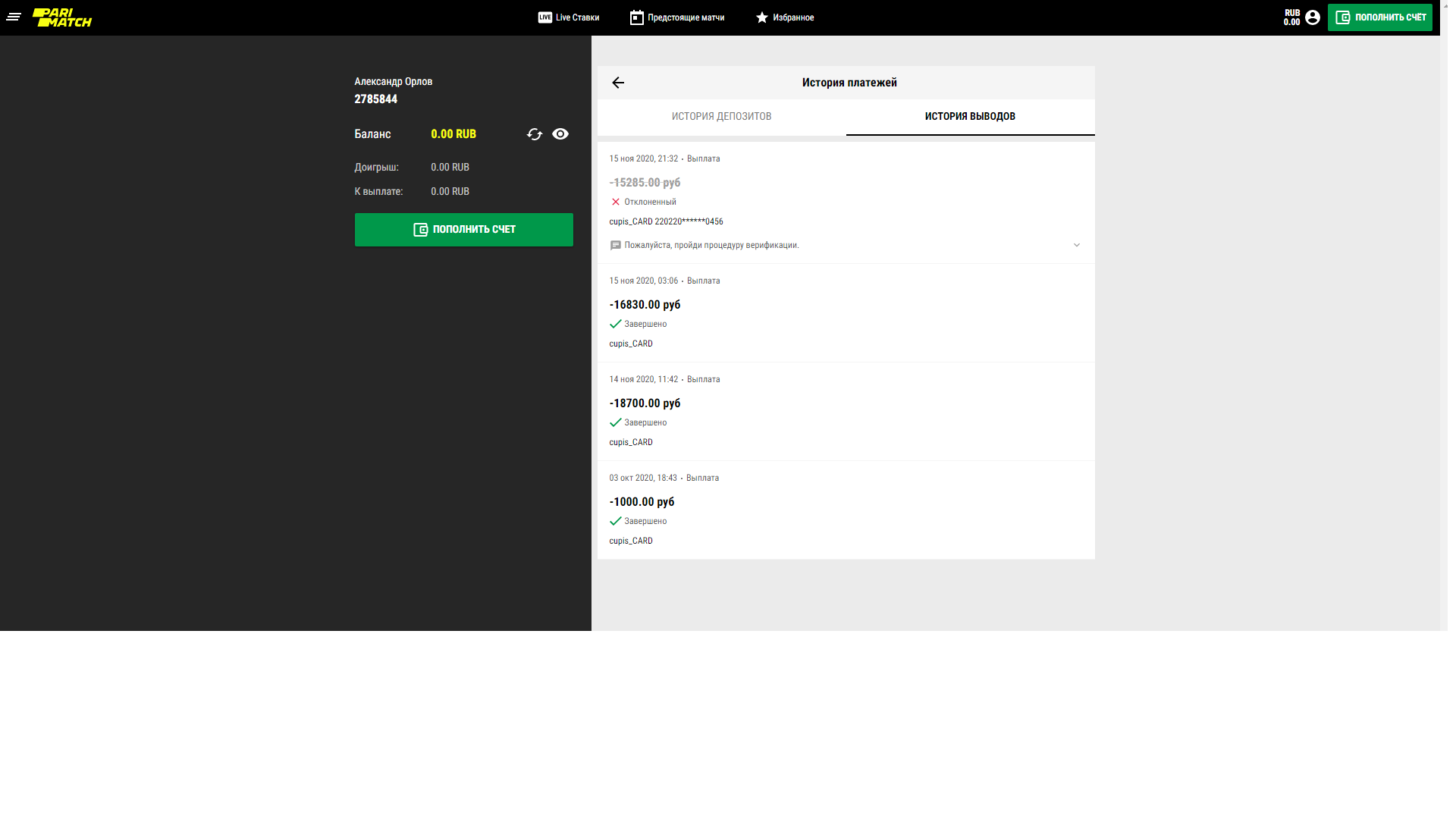Expand the verification message chevron
The width and height of the screenshot is (1456, 819).
tap(1077, 245)
